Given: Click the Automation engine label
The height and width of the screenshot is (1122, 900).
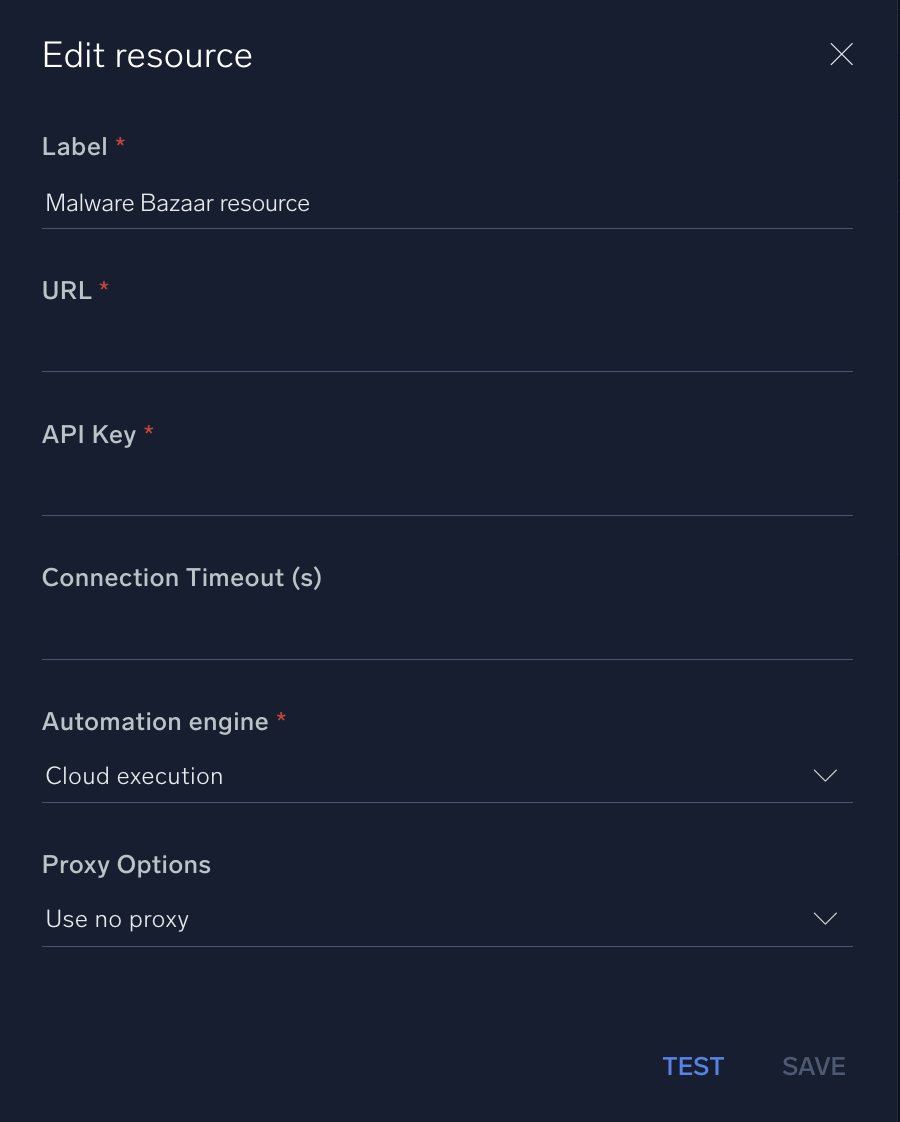Looking at the screenshot, I should [153, 721].
